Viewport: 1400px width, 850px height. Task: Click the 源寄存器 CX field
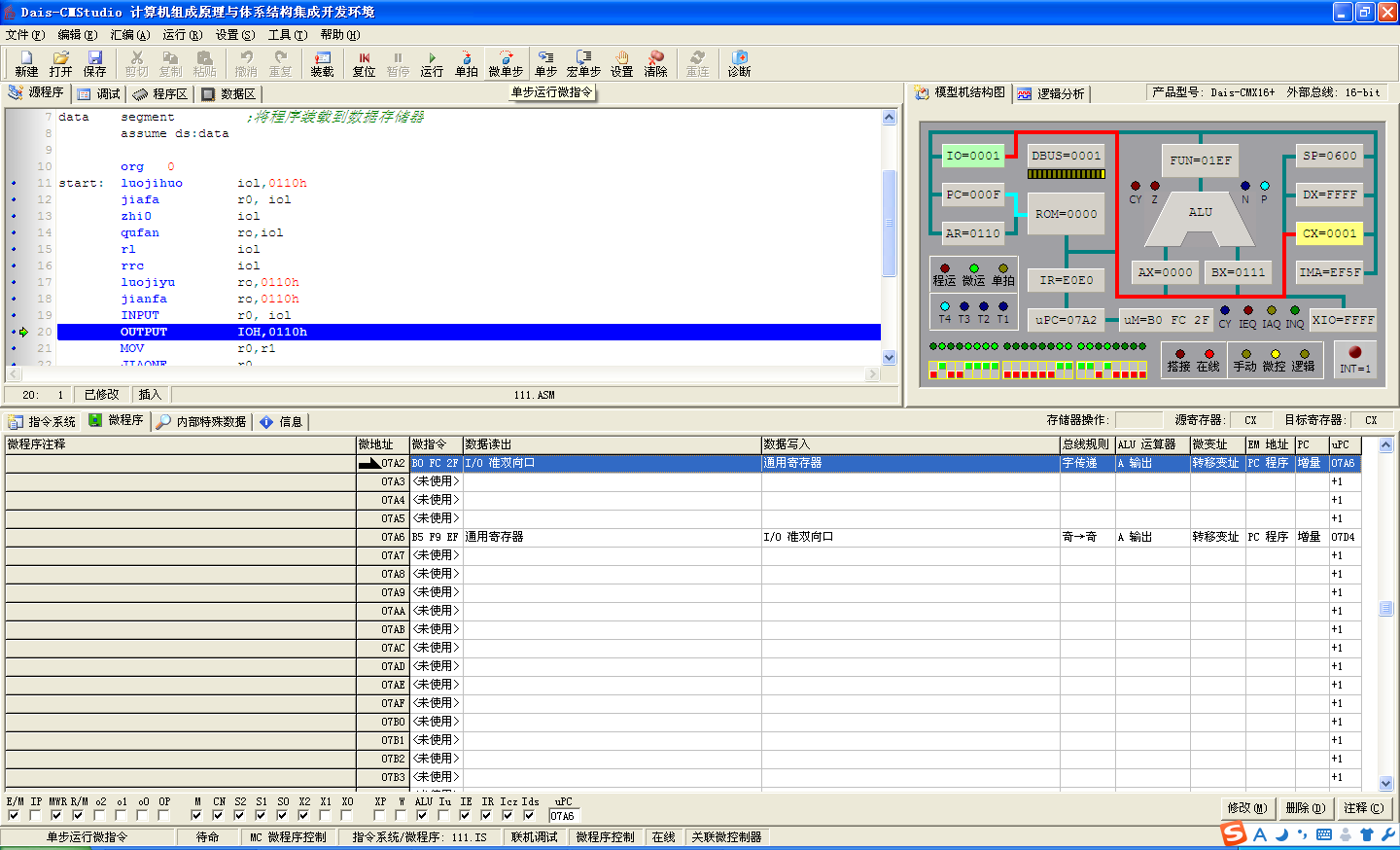[x=1253, y=420]
